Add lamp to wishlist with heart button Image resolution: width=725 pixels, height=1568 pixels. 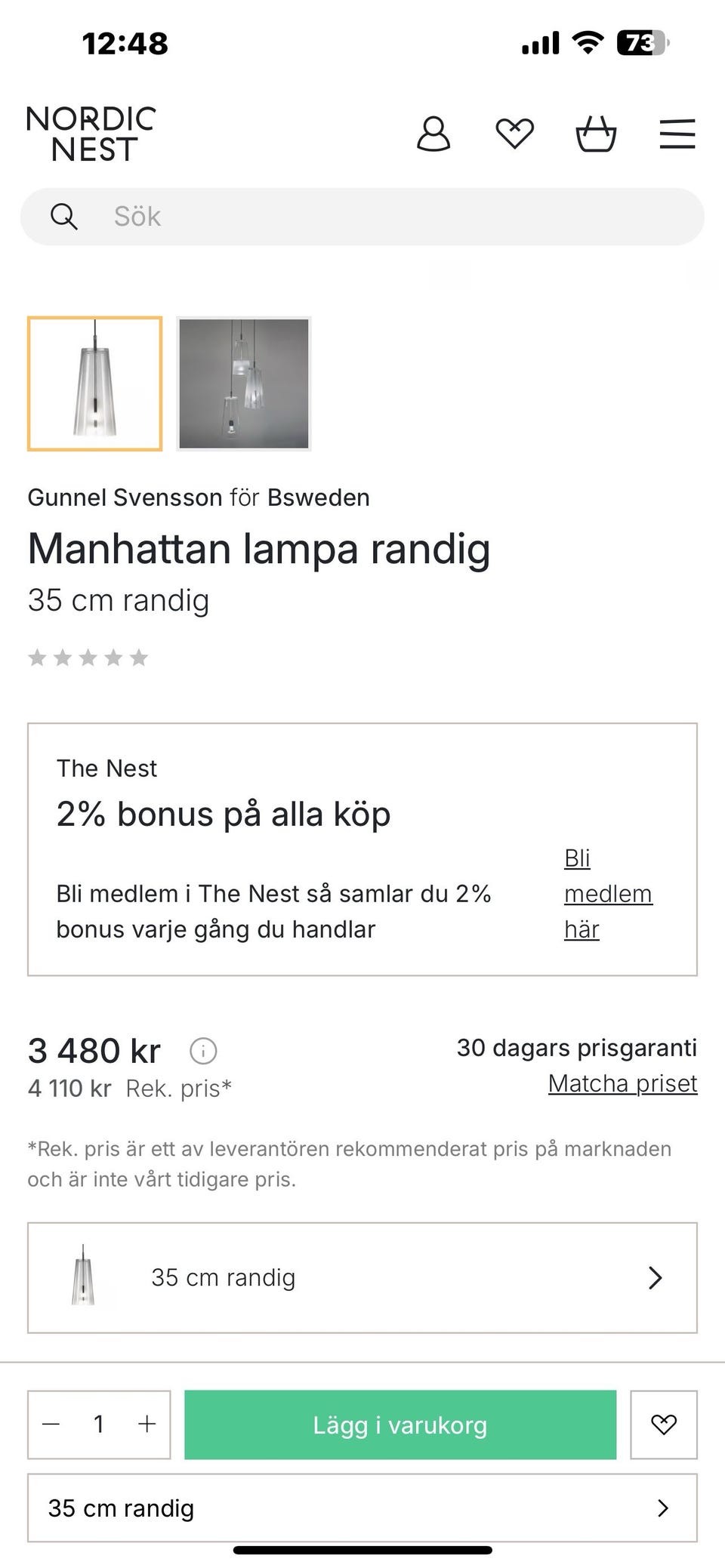click(663, 1425)
